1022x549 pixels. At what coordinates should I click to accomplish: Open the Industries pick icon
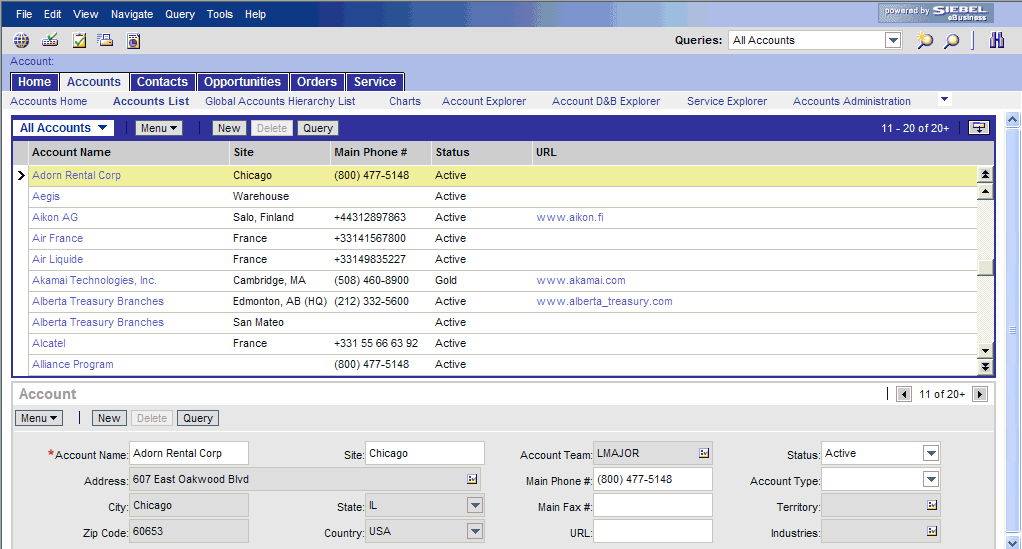[932, 531]
